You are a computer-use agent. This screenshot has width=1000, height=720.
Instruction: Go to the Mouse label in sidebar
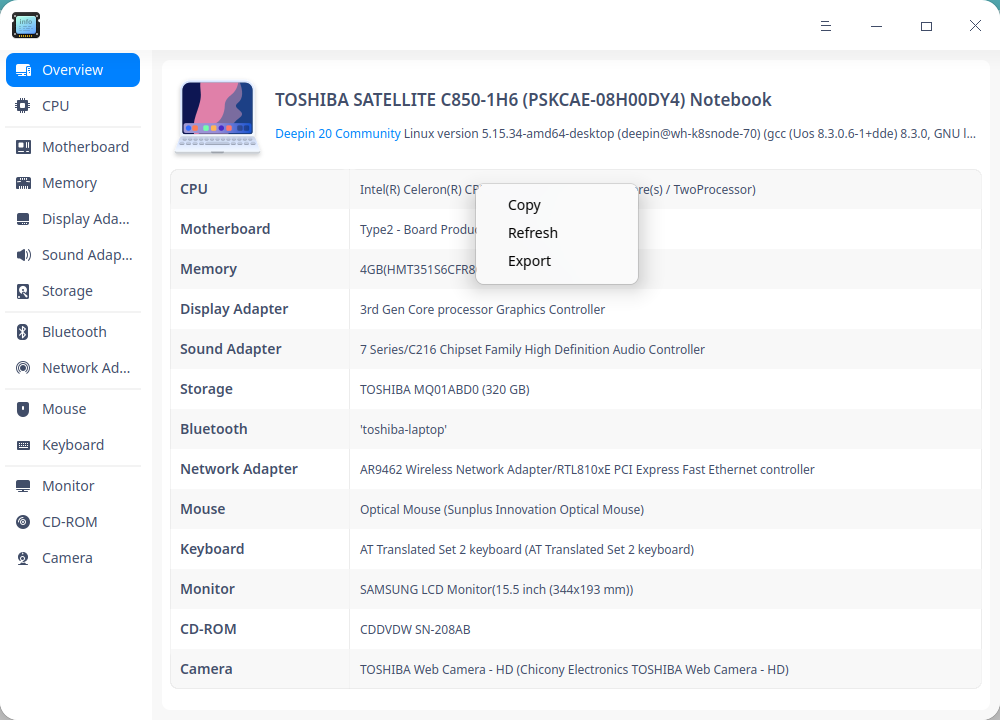pos(64,409)
